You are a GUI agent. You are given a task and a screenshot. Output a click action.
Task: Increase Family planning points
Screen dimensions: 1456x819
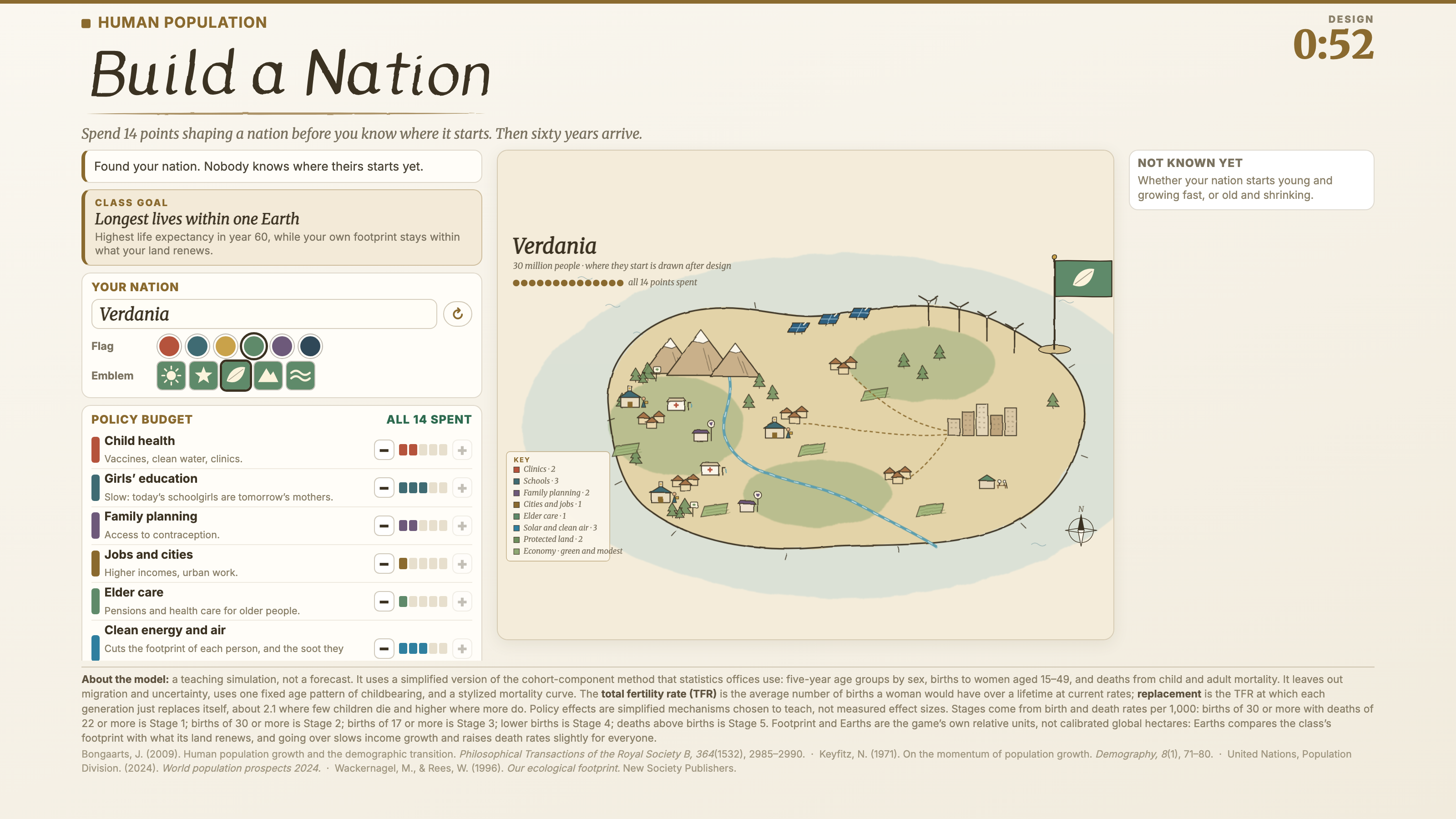[462, 526]
